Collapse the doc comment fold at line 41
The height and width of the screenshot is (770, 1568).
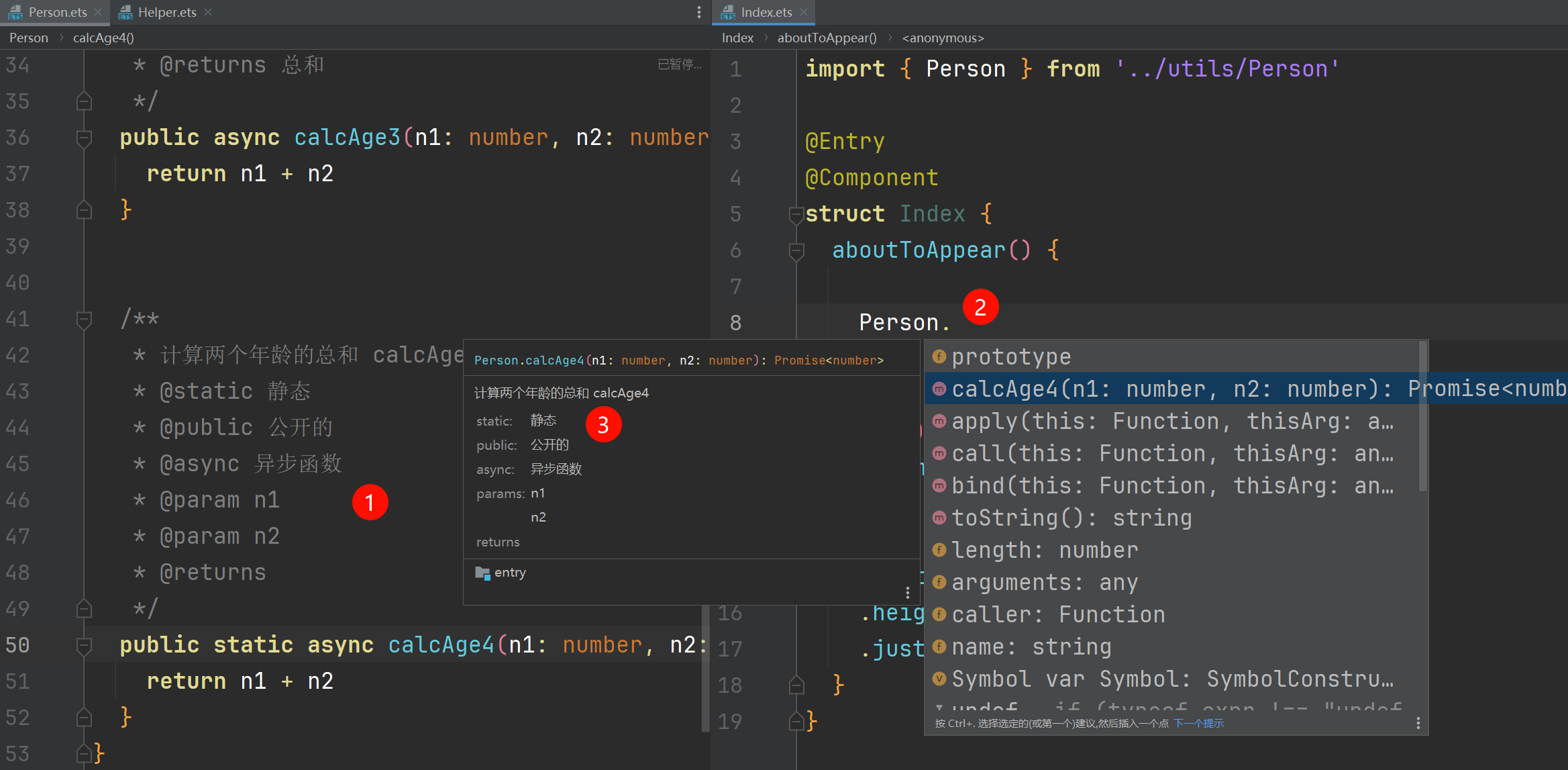point(84,320)
